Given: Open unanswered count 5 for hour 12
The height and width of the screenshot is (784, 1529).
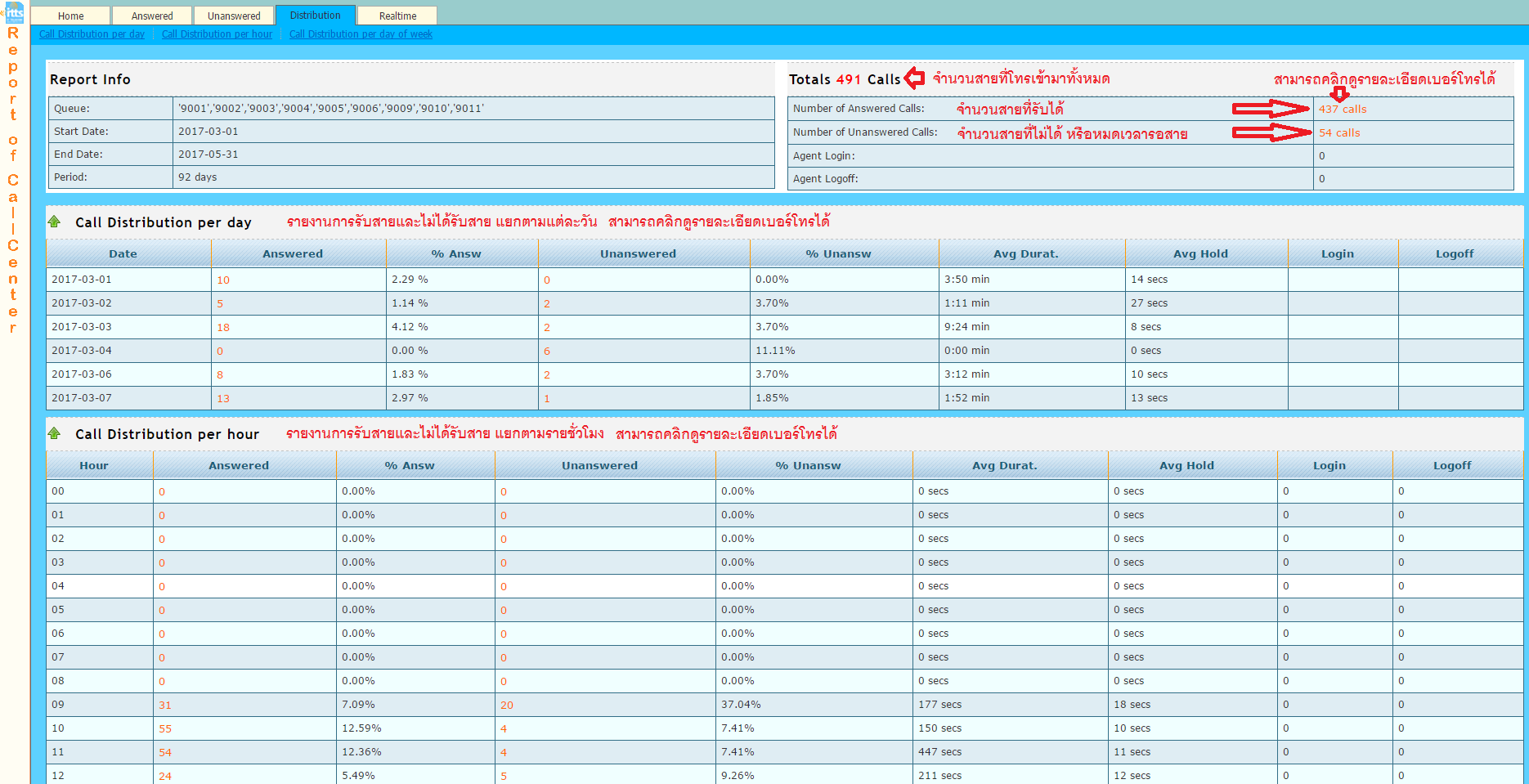Looking at the screenshot, I should click(504, 776).
